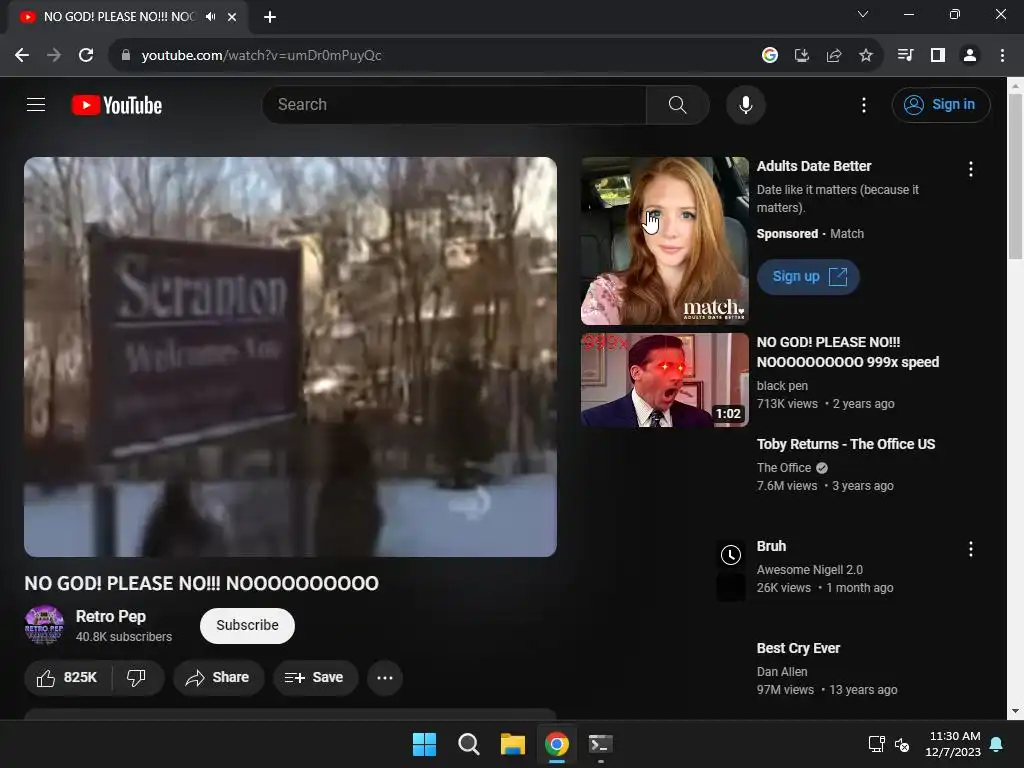Open more actions ellipsis under video
The height and width of the screenshot is (768, 1024).
point(385,678)
